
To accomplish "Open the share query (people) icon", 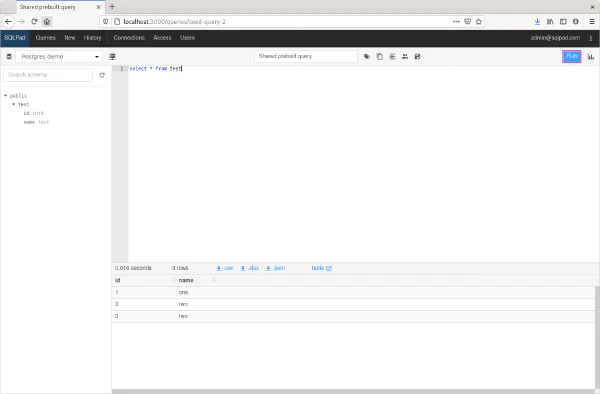I will (x=405, y=57).
